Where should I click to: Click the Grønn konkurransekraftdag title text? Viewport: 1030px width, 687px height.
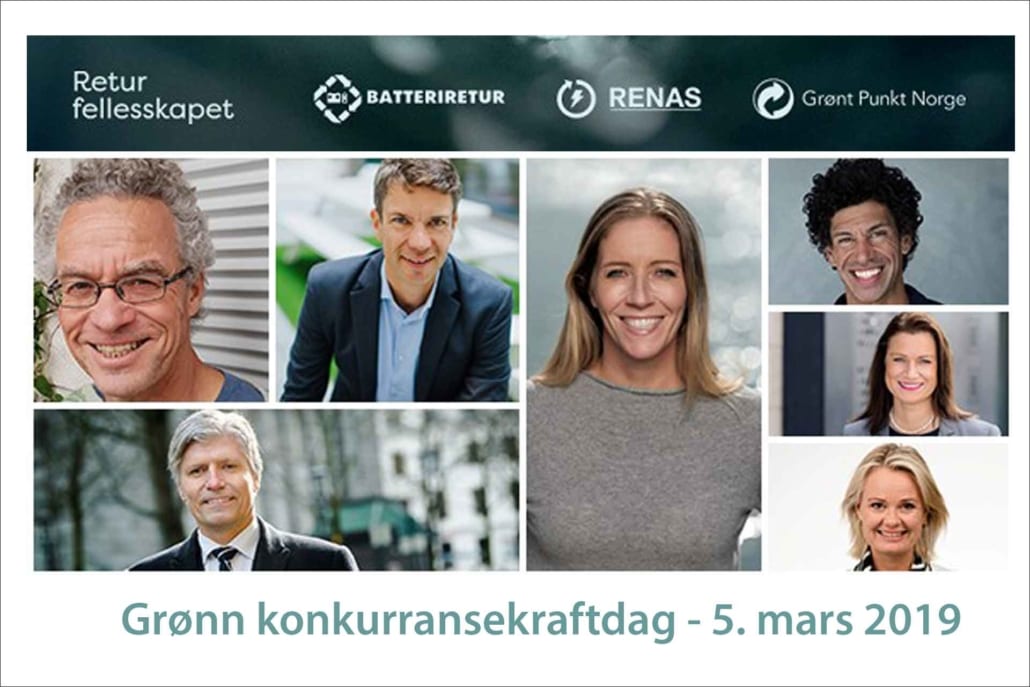(x=398, y=620)
